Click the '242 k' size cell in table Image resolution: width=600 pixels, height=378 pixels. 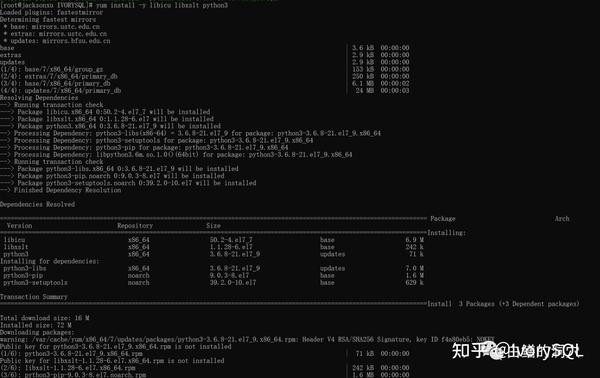coord(414,247)
